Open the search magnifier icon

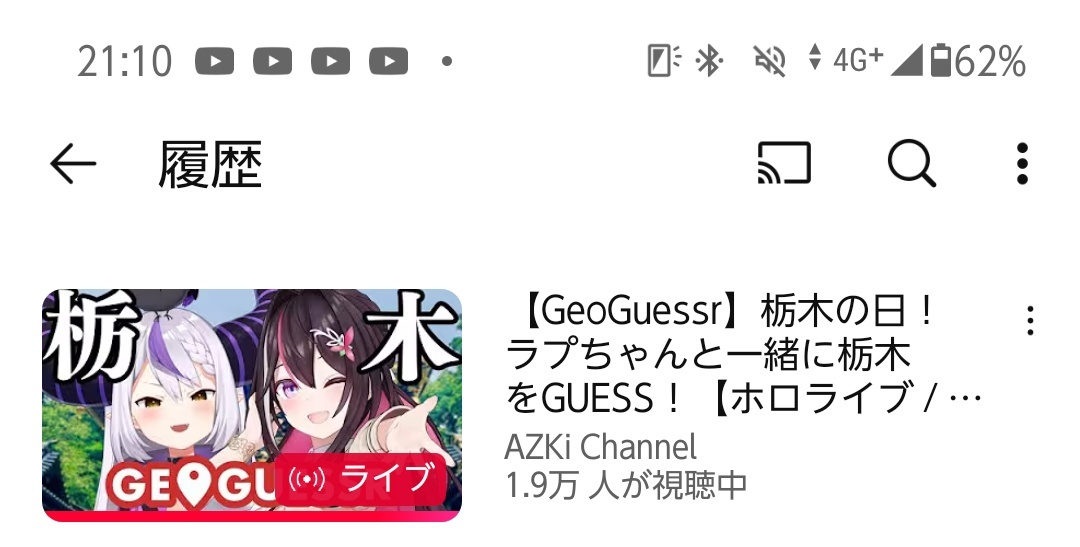(911, 164)
